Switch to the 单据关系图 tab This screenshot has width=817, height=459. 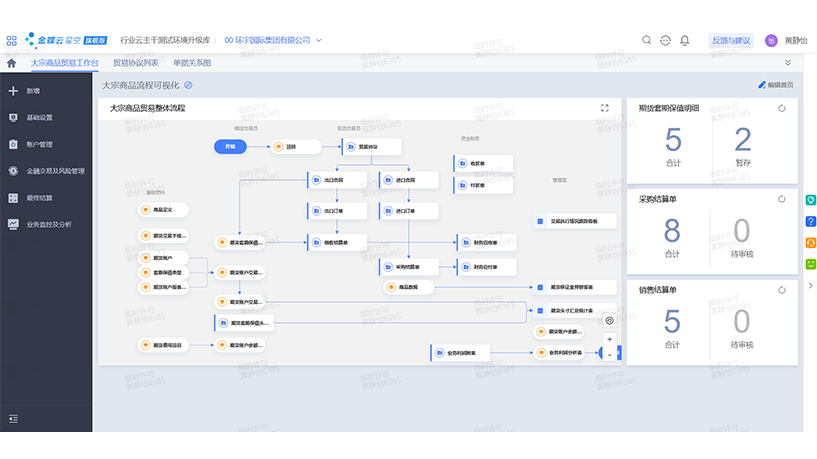coord(192,63)
